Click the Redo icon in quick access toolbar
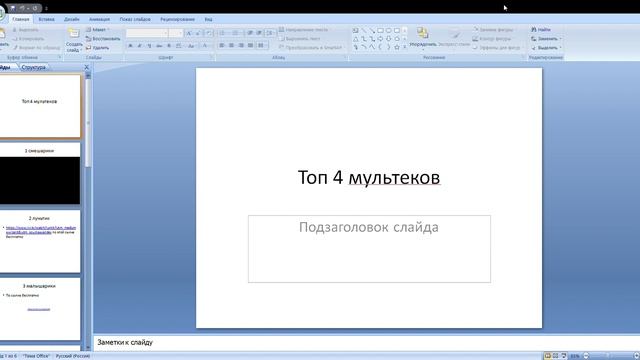This screenshot has width=640, height=360. [x=35, y=8]
